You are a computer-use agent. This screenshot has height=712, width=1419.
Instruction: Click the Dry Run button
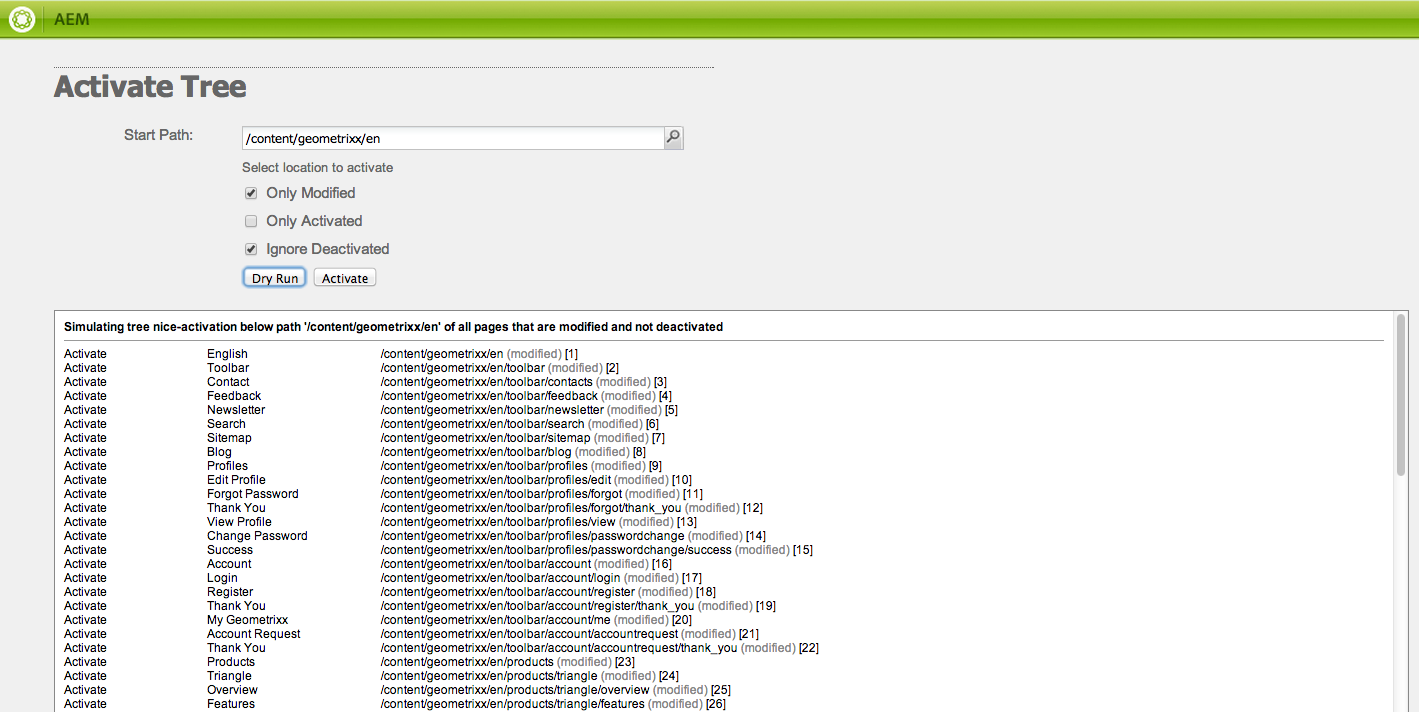[x=275, y=278]
